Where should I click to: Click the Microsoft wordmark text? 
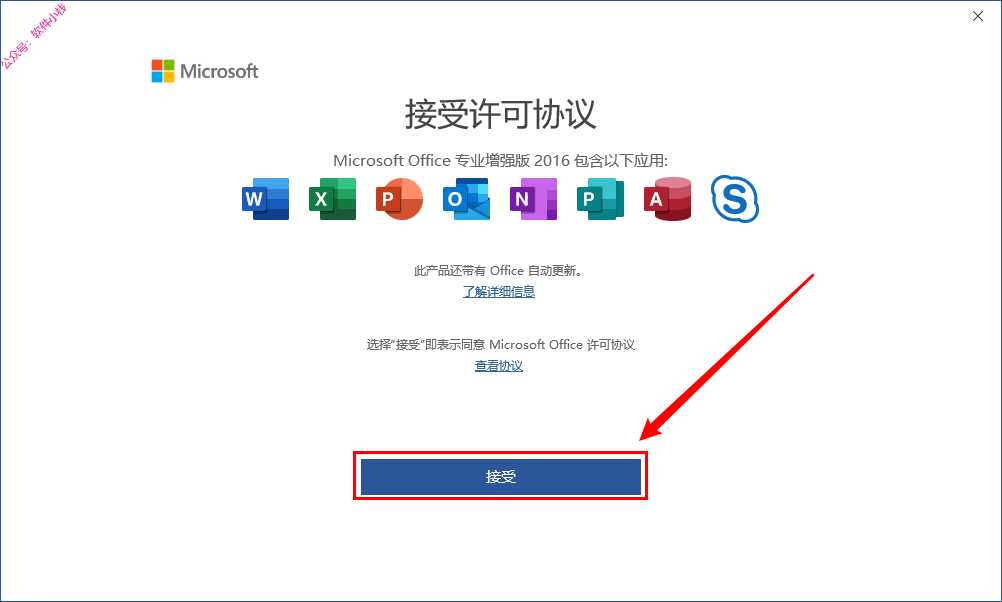tap(219, 71)
